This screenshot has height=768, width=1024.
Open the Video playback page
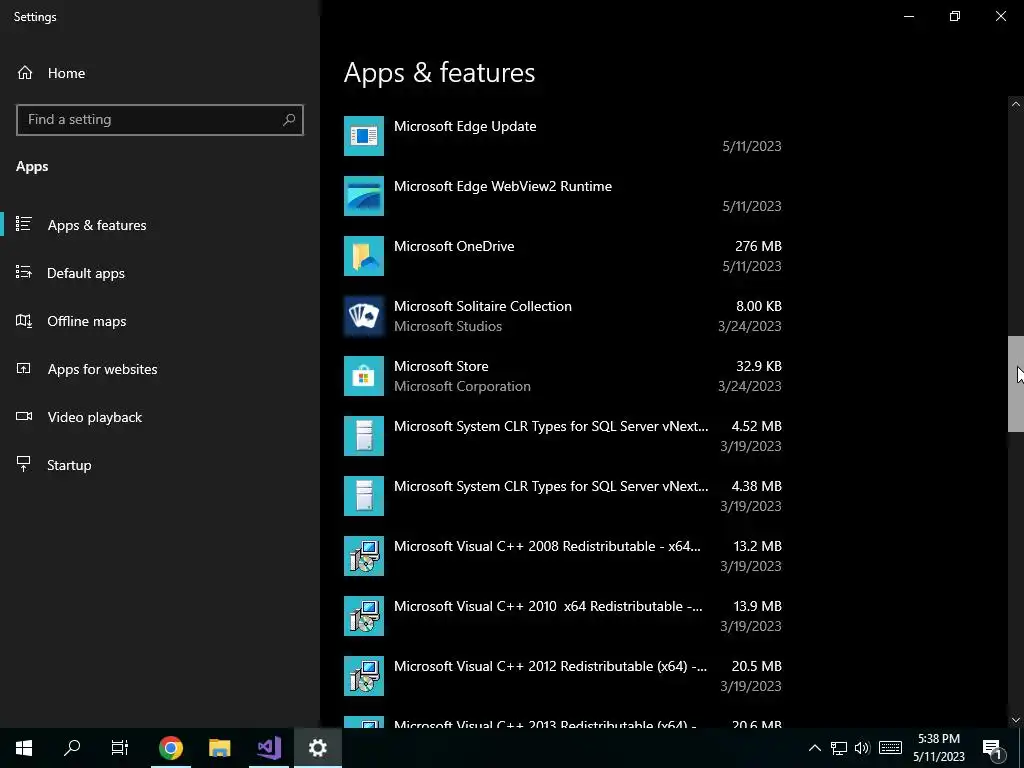click(160, 417)
